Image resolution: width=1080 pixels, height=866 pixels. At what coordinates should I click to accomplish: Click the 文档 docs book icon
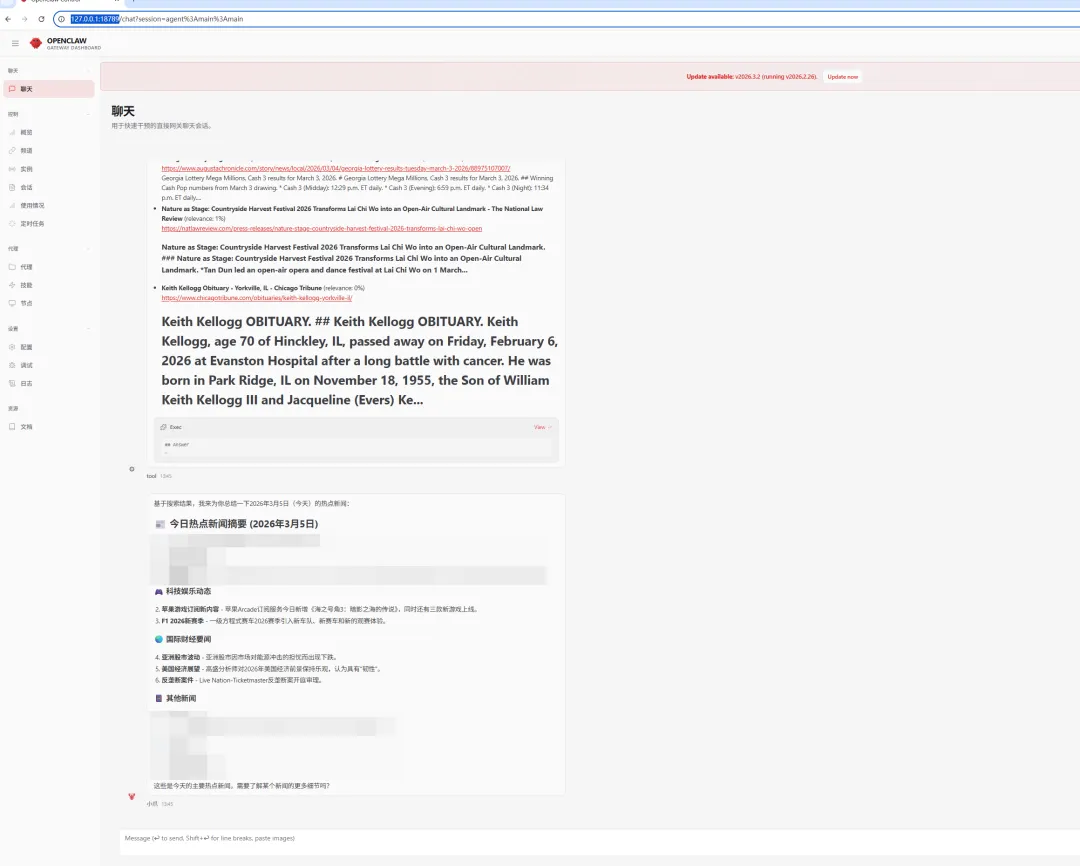(12, 426)
